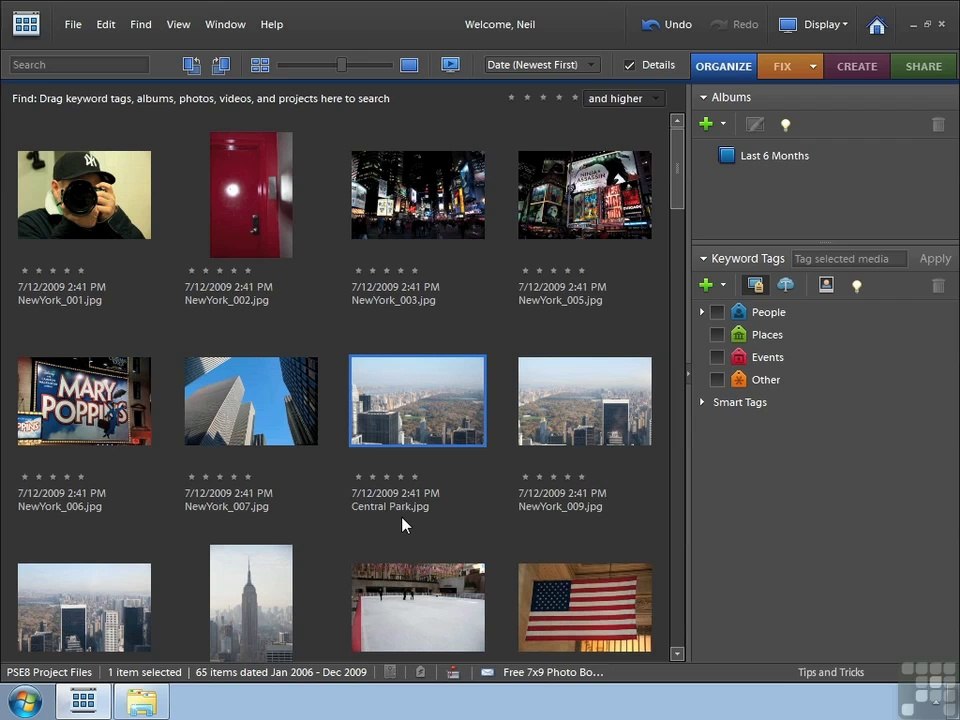Click the Tag selected media field

(849, 259)
